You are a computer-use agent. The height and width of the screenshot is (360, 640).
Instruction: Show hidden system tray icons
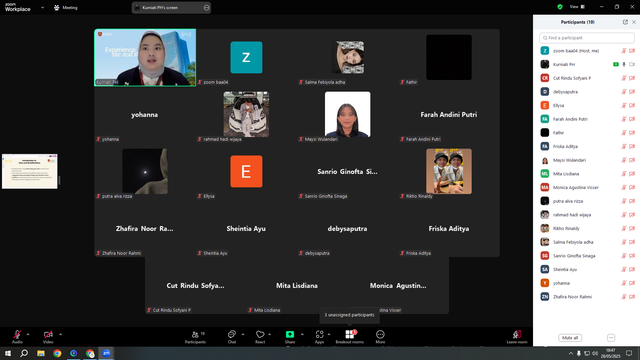click(571, 353)
